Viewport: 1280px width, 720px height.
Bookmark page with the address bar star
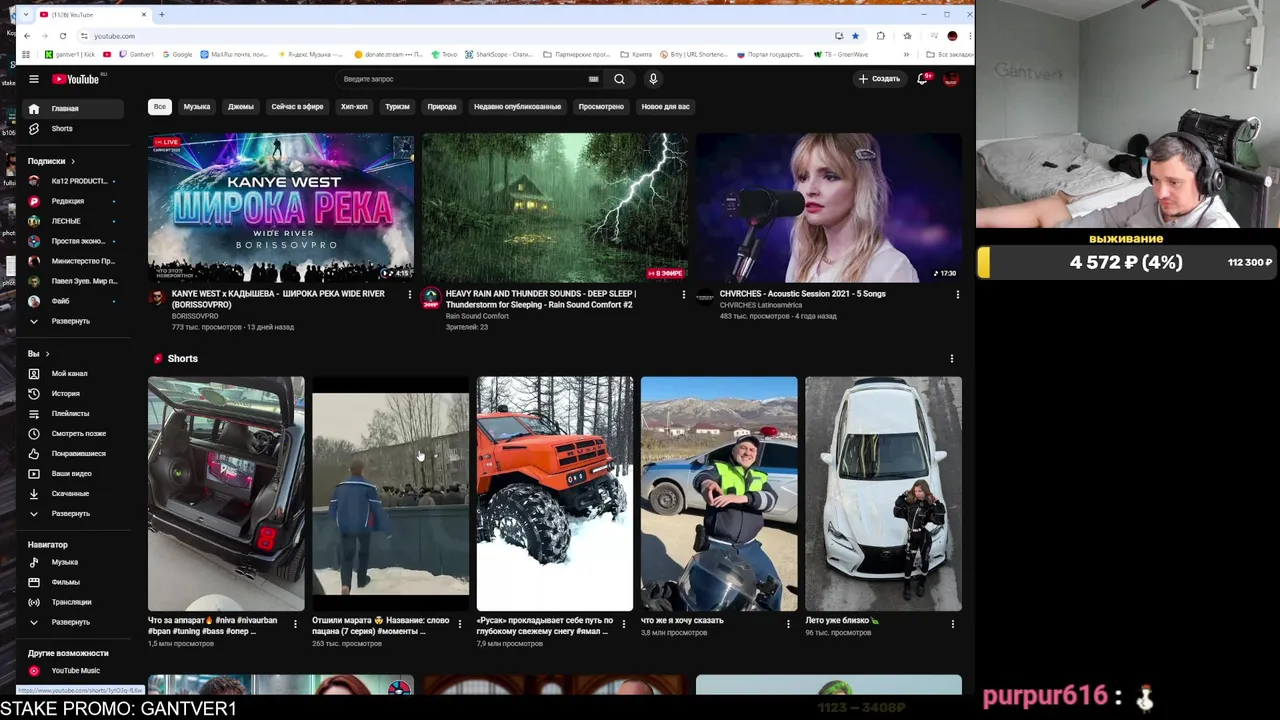[x=855, y=36]
